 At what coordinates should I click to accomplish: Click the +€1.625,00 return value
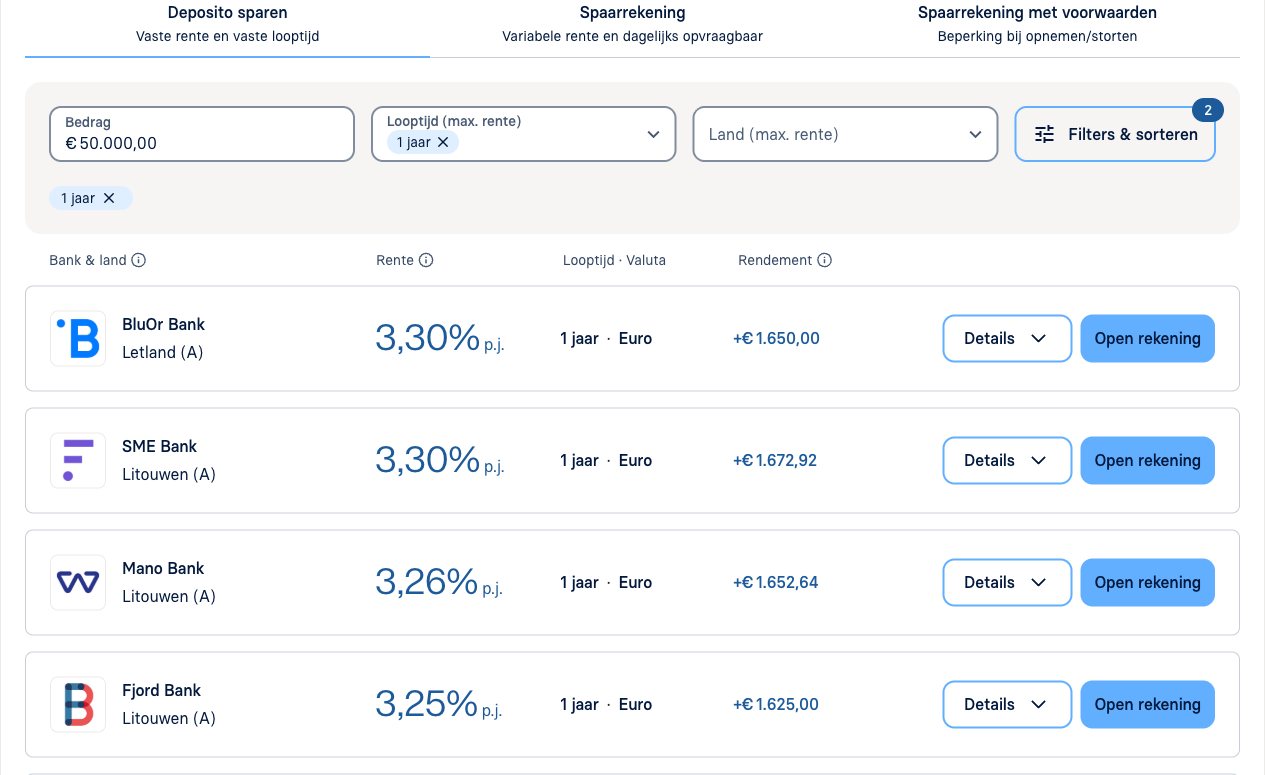click(776, 704)
